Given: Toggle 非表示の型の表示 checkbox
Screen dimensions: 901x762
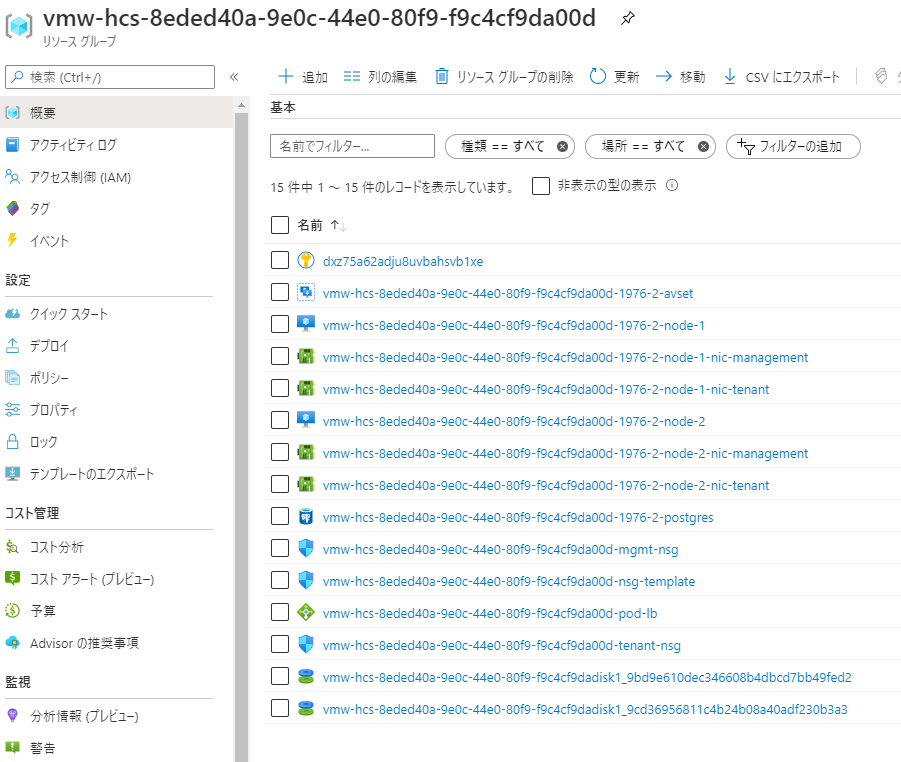Looking at the screenshot, I should [x=541, y=186].
